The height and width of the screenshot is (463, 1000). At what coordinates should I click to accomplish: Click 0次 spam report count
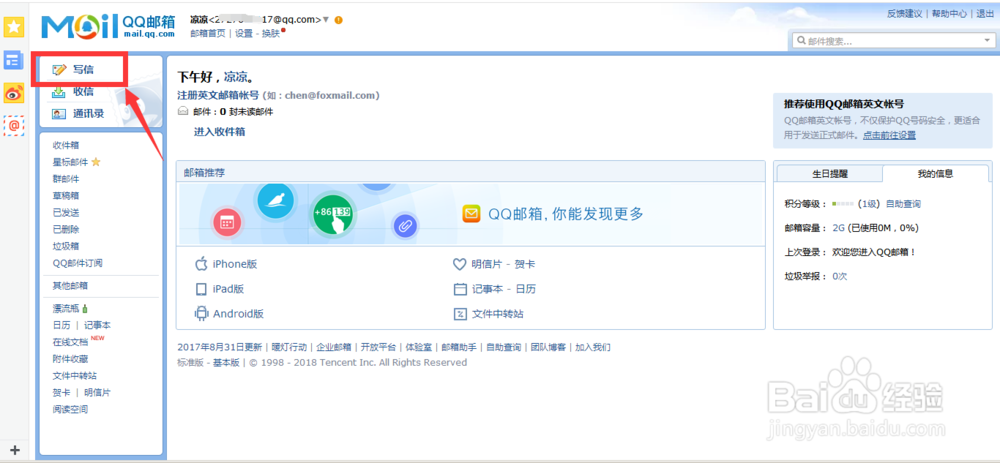click(840, 276)
